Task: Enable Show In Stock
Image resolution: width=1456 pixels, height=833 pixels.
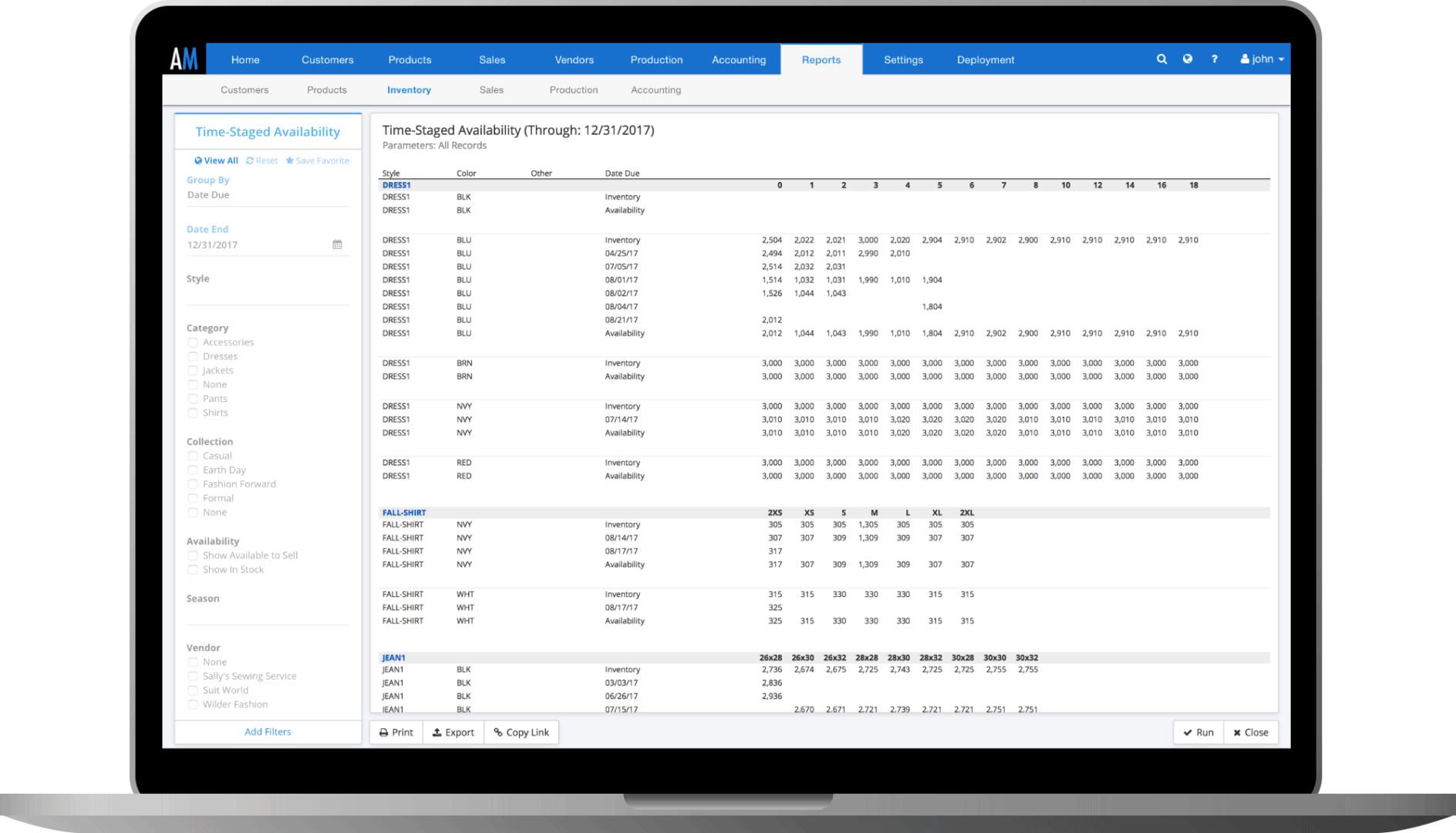Action: pyautogui.click(x=193, y=569)
